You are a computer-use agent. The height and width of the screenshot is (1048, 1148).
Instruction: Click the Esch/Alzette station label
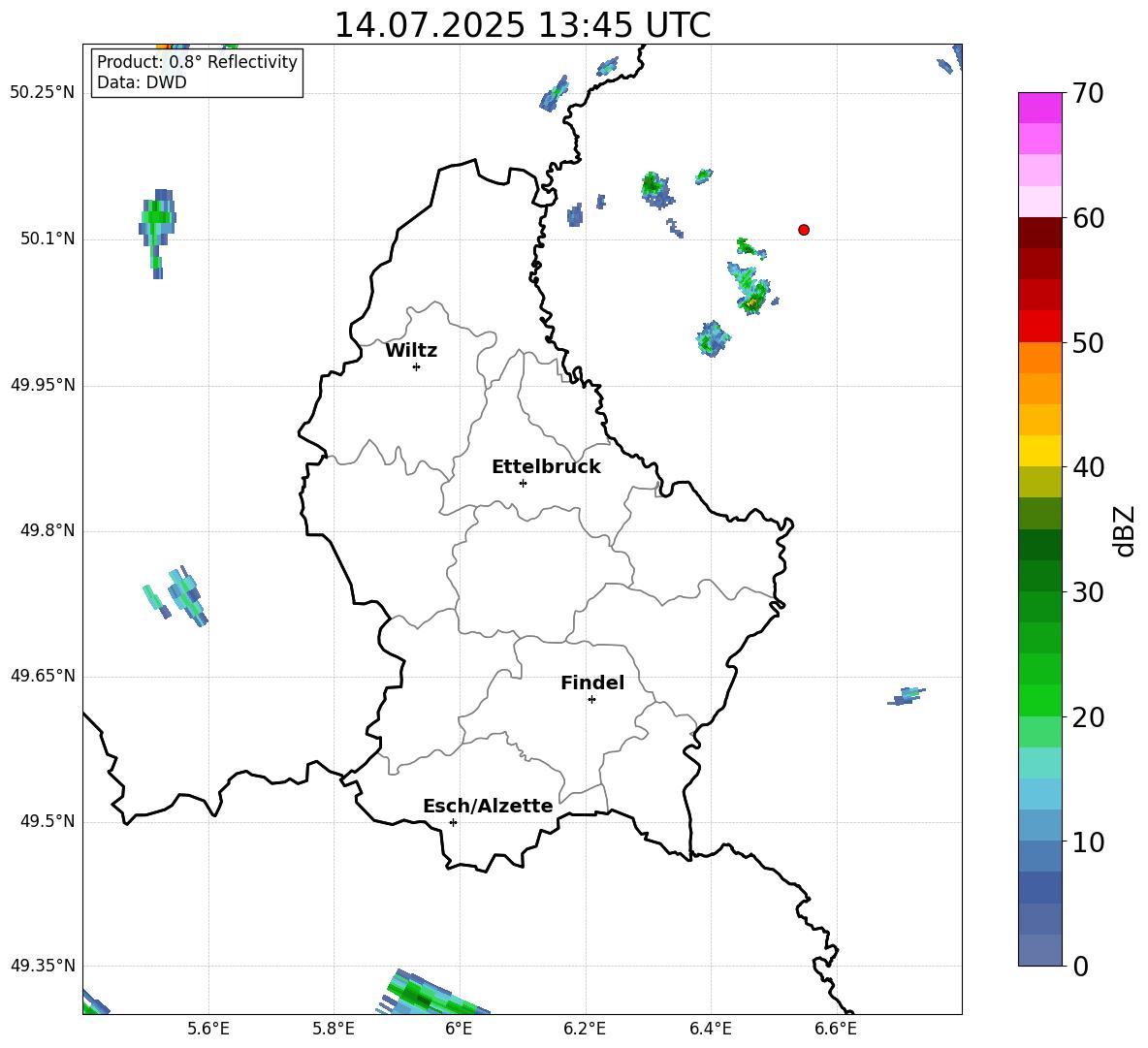tap(488, 806)
